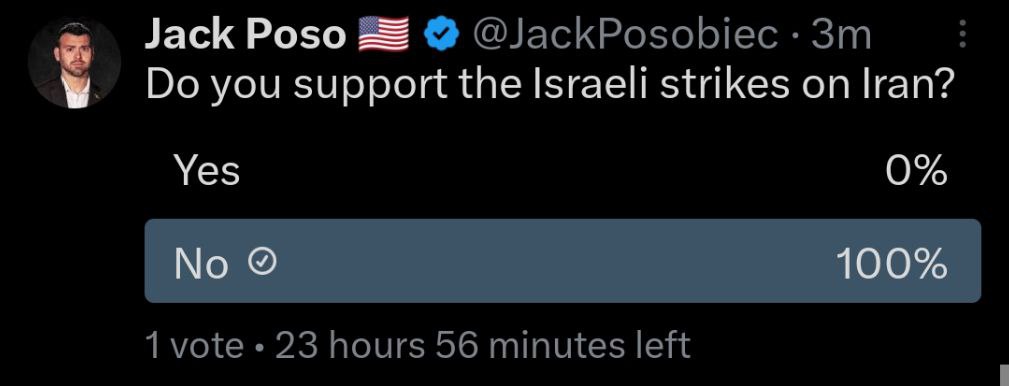The image size is (1009, 386).
Task: Click the gray scrollbar piece at bottom corner
Action: (x=1004, y=374)
